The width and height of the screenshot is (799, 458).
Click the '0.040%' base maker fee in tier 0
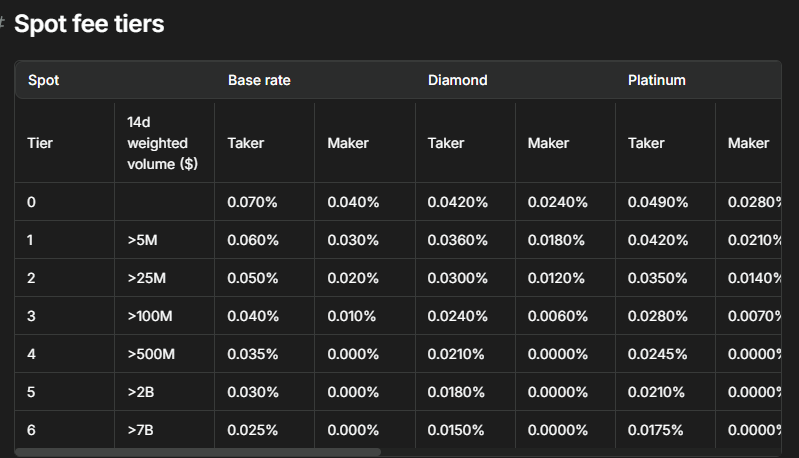click(353, 202)
